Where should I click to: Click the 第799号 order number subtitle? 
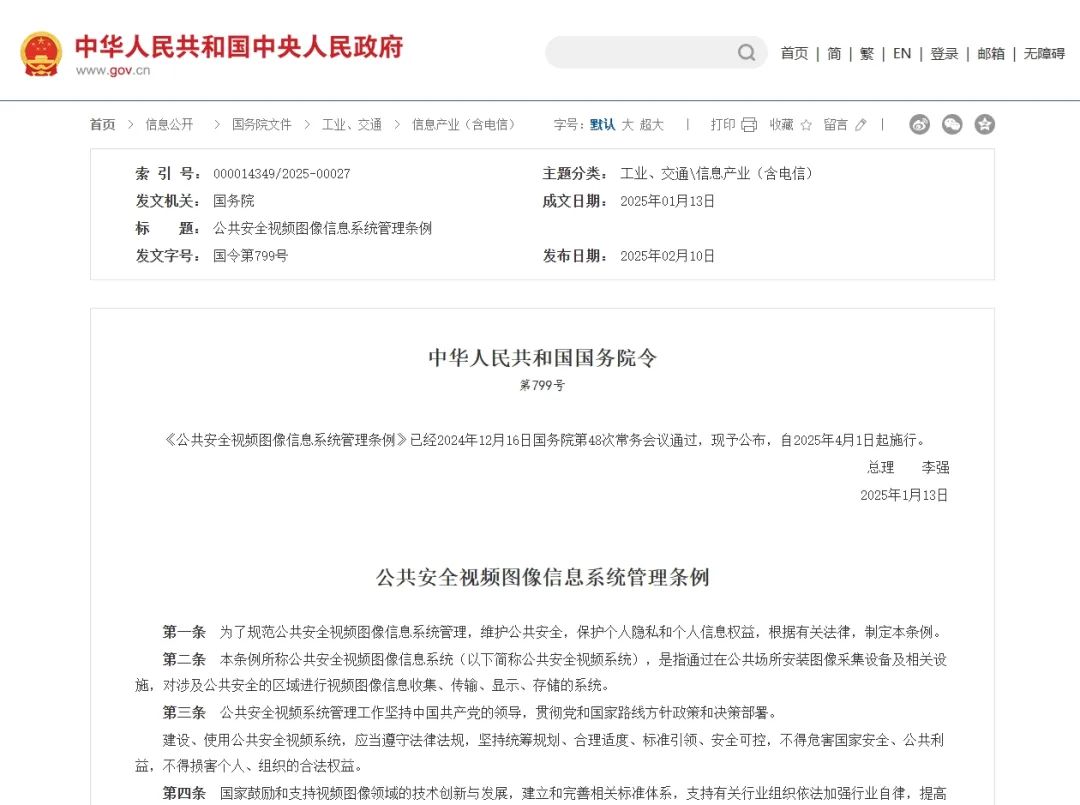543,386
